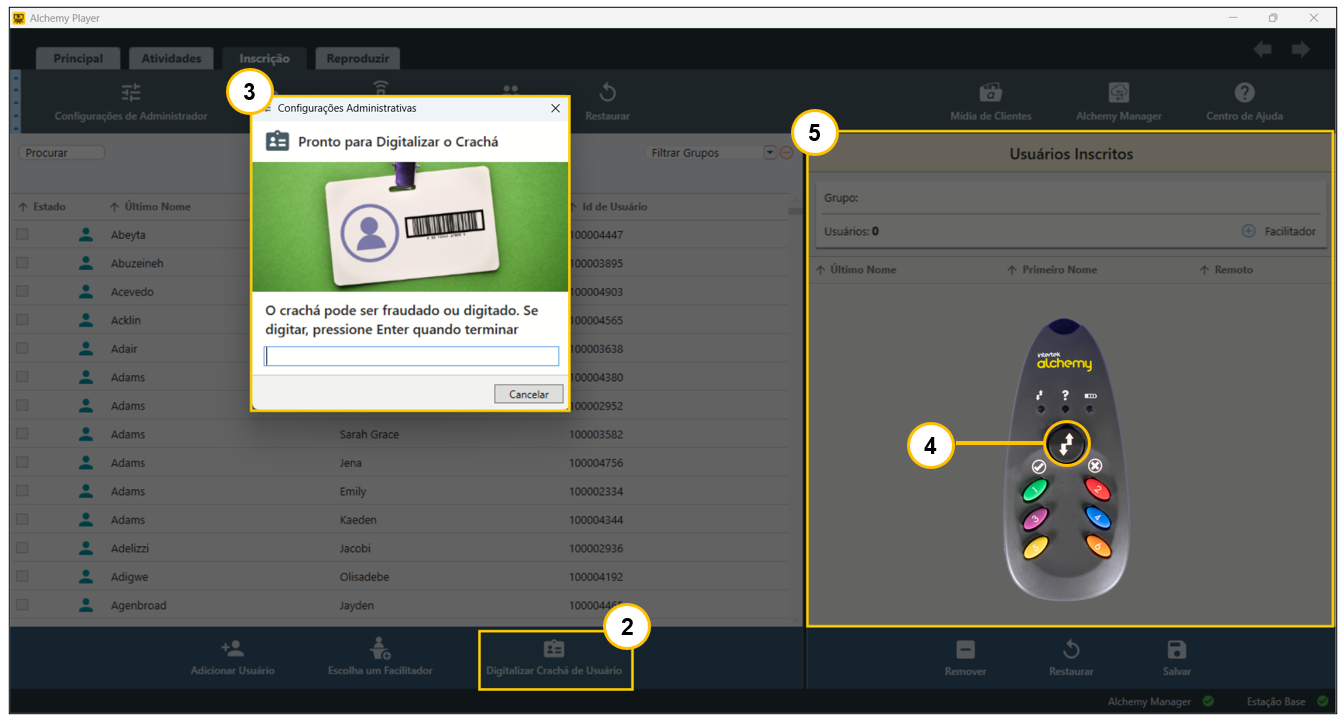Tick the checkbox for Acevedo row
Screen dimensions: 1338x717
pyautogui.click(x=22, y=292)
